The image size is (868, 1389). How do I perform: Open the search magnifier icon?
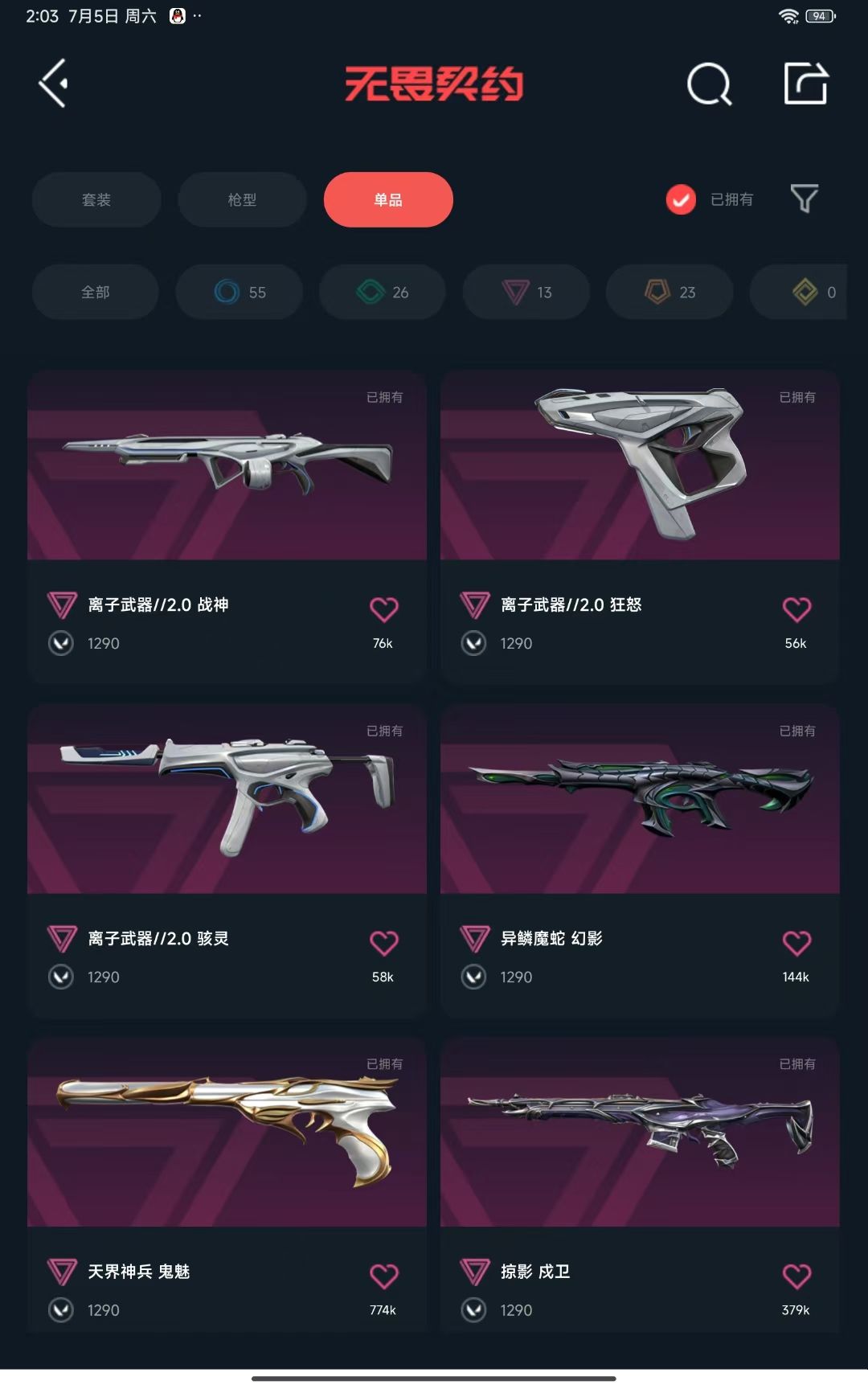click(x=710, y=84)
